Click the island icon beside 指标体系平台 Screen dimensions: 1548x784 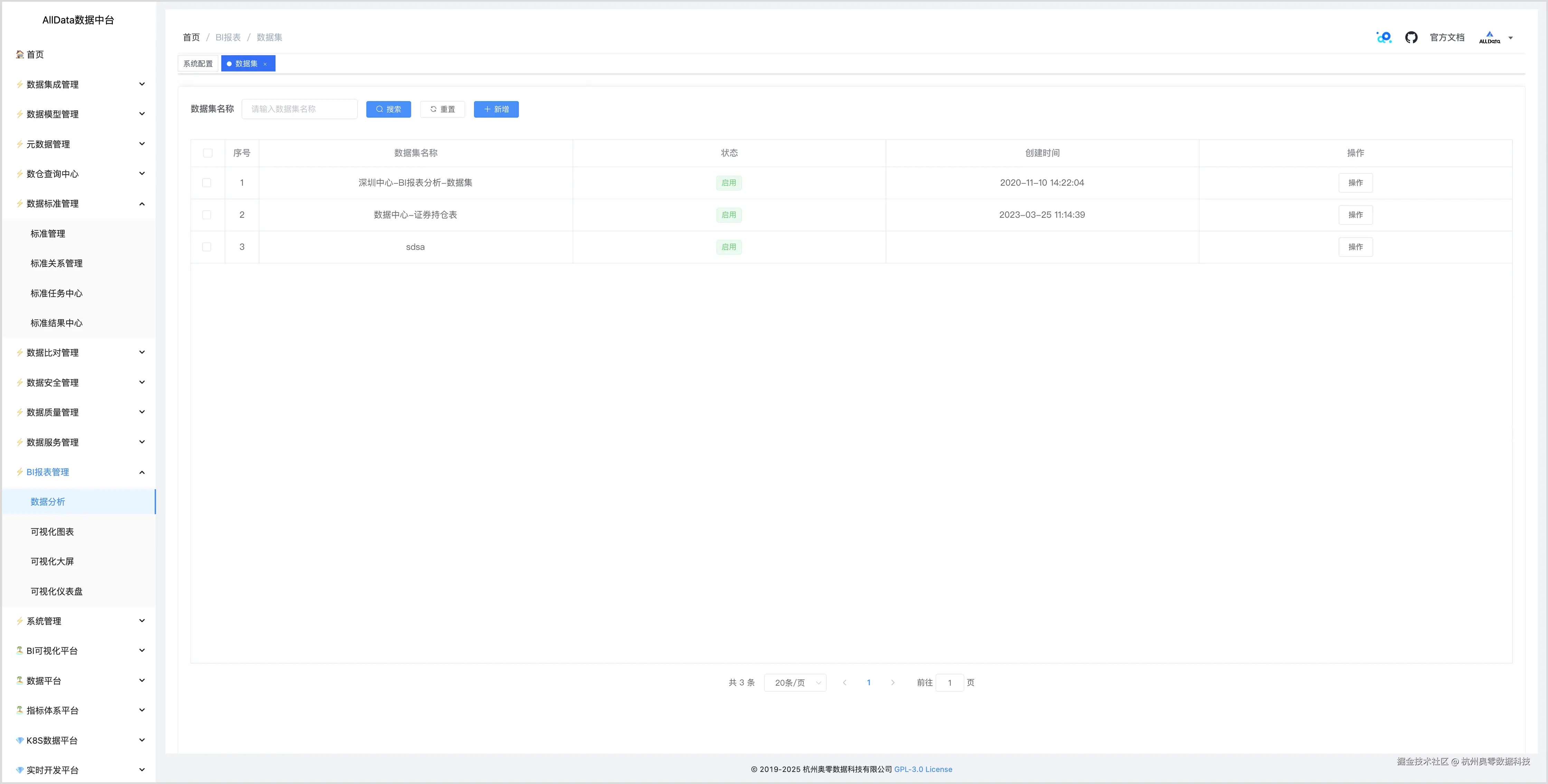tap(20, 710)
